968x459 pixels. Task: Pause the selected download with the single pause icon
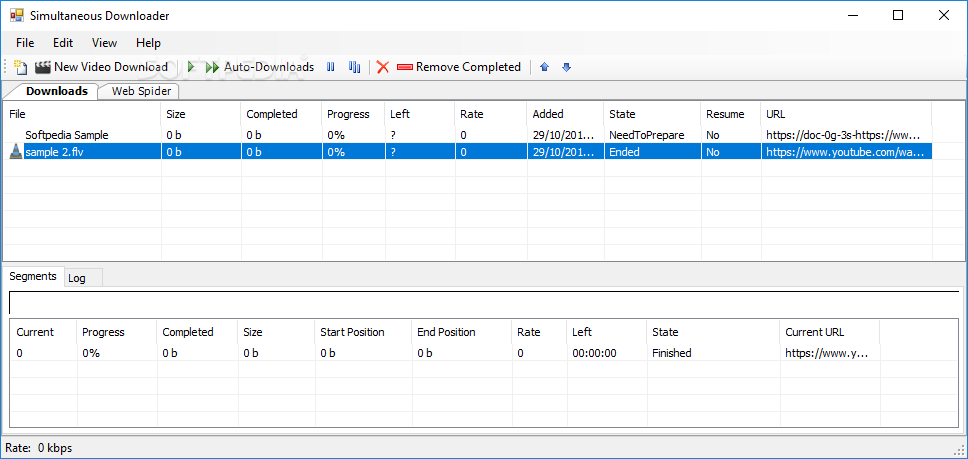[331, 67]
